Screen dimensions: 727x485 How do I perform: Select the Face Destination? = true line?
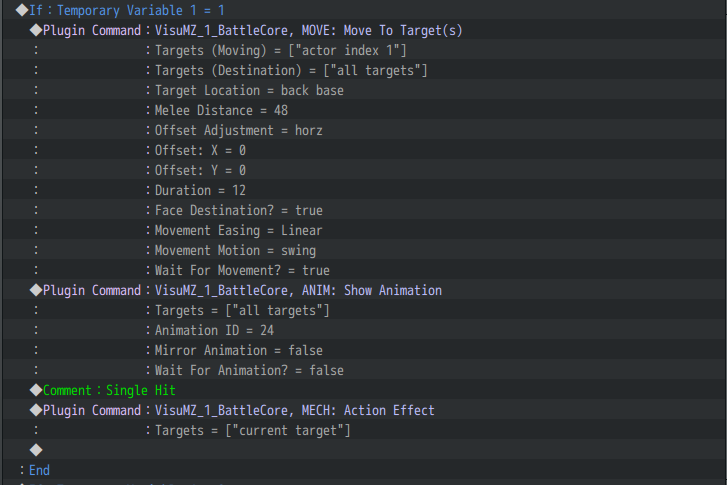(x=364, y=210)
